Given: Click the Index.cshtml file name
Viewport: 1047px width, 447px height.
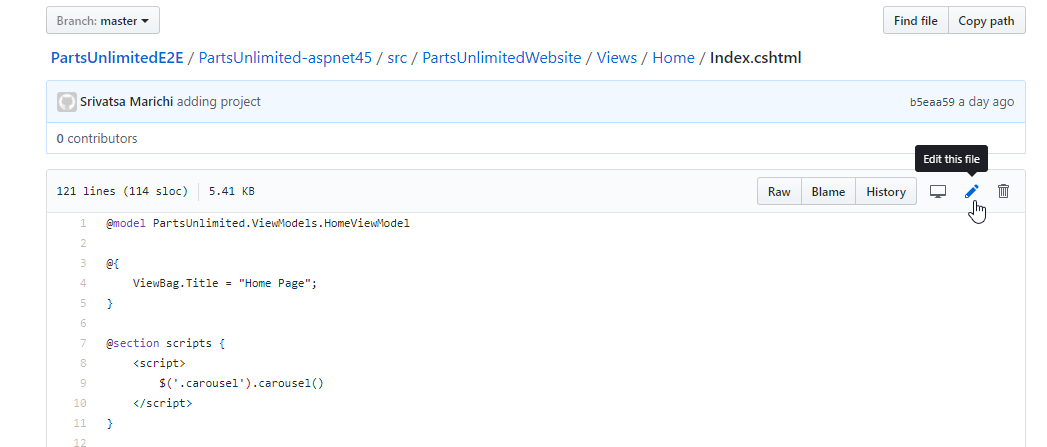Looking at the screenshot, I should click(755, 58).
